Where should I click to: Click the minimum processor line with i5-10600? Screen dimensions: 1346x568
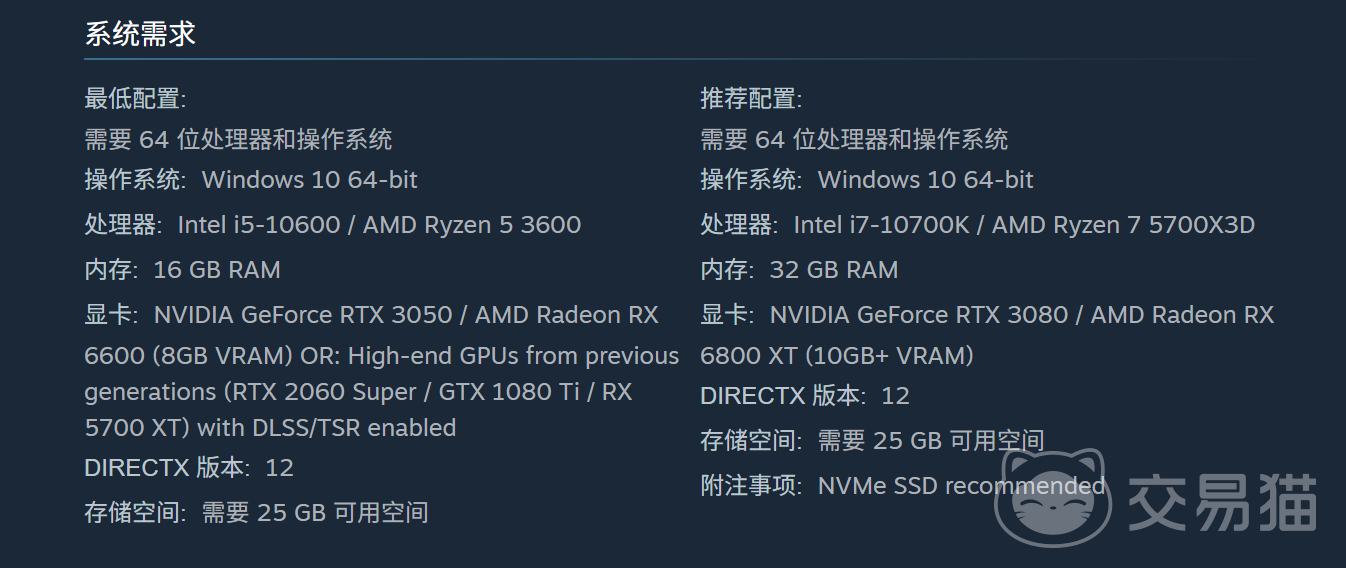[x=332, y=225]
